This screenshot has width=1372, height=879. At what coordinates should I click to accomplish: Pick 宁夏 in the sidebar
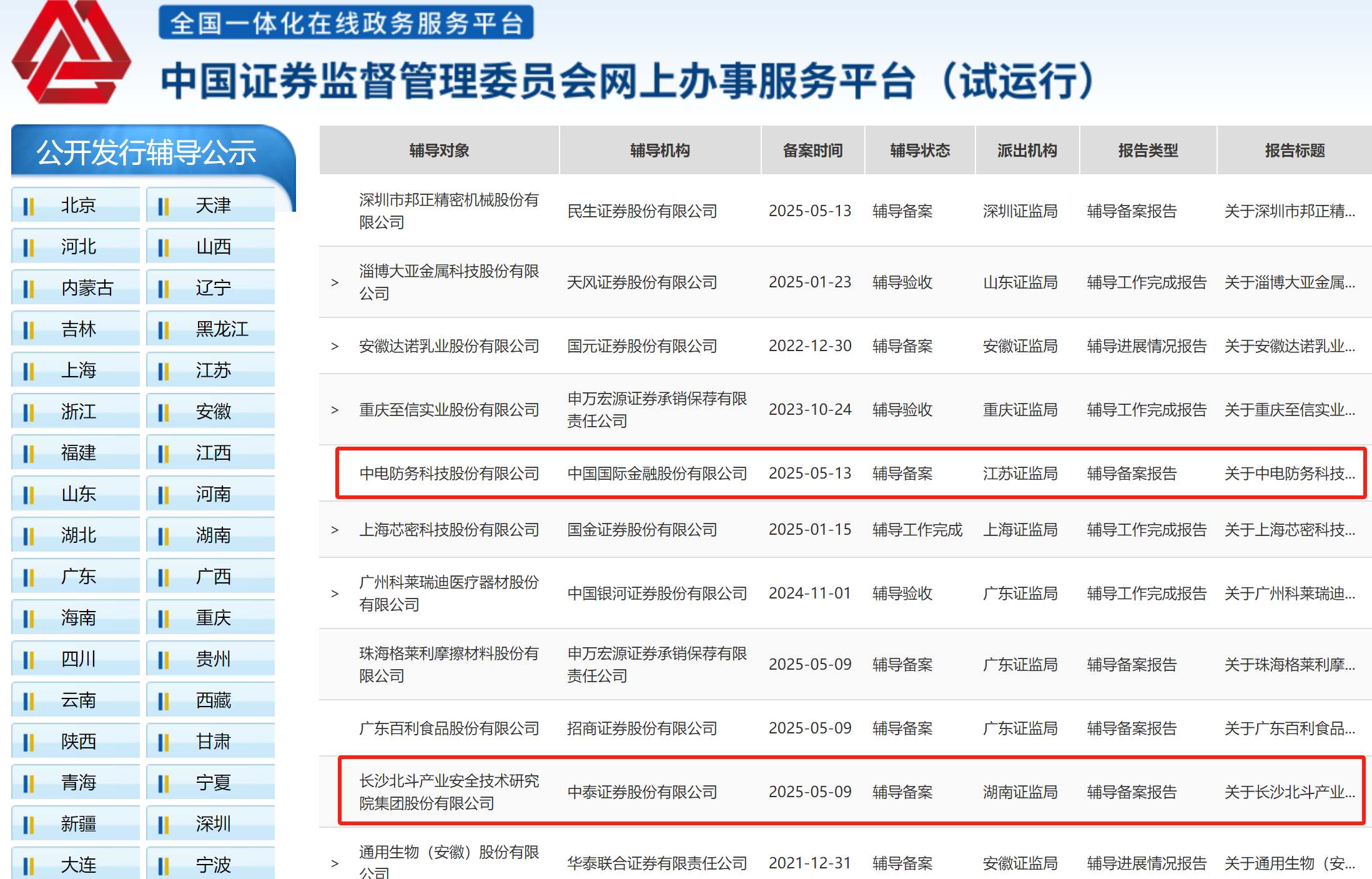point(210,782)
